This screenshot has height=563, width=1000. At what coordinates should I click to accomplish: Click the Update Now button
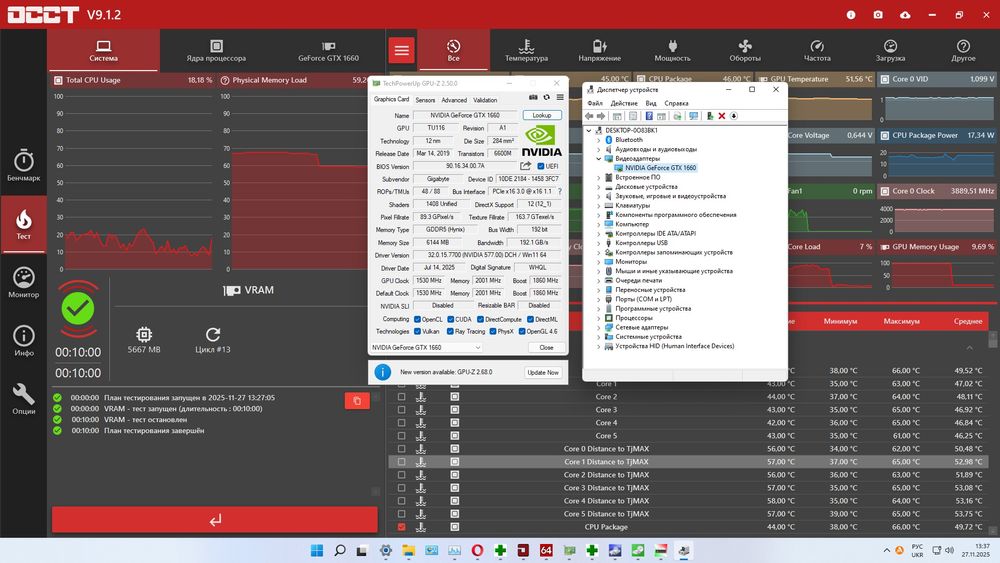coord(543,372)
